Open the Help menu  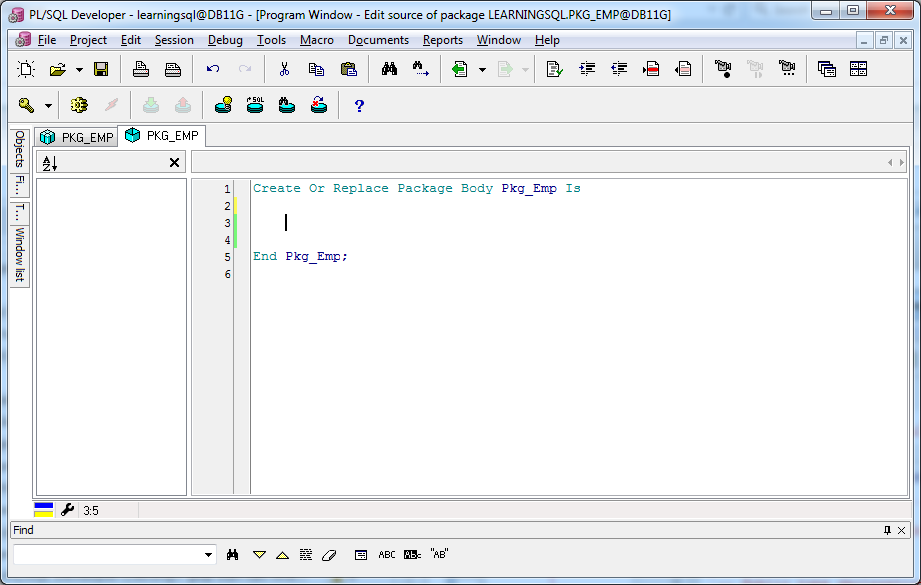(547, 40)
